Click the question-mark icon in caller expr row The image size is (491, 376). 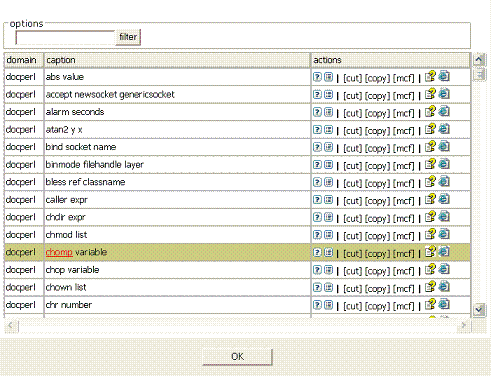317,200
